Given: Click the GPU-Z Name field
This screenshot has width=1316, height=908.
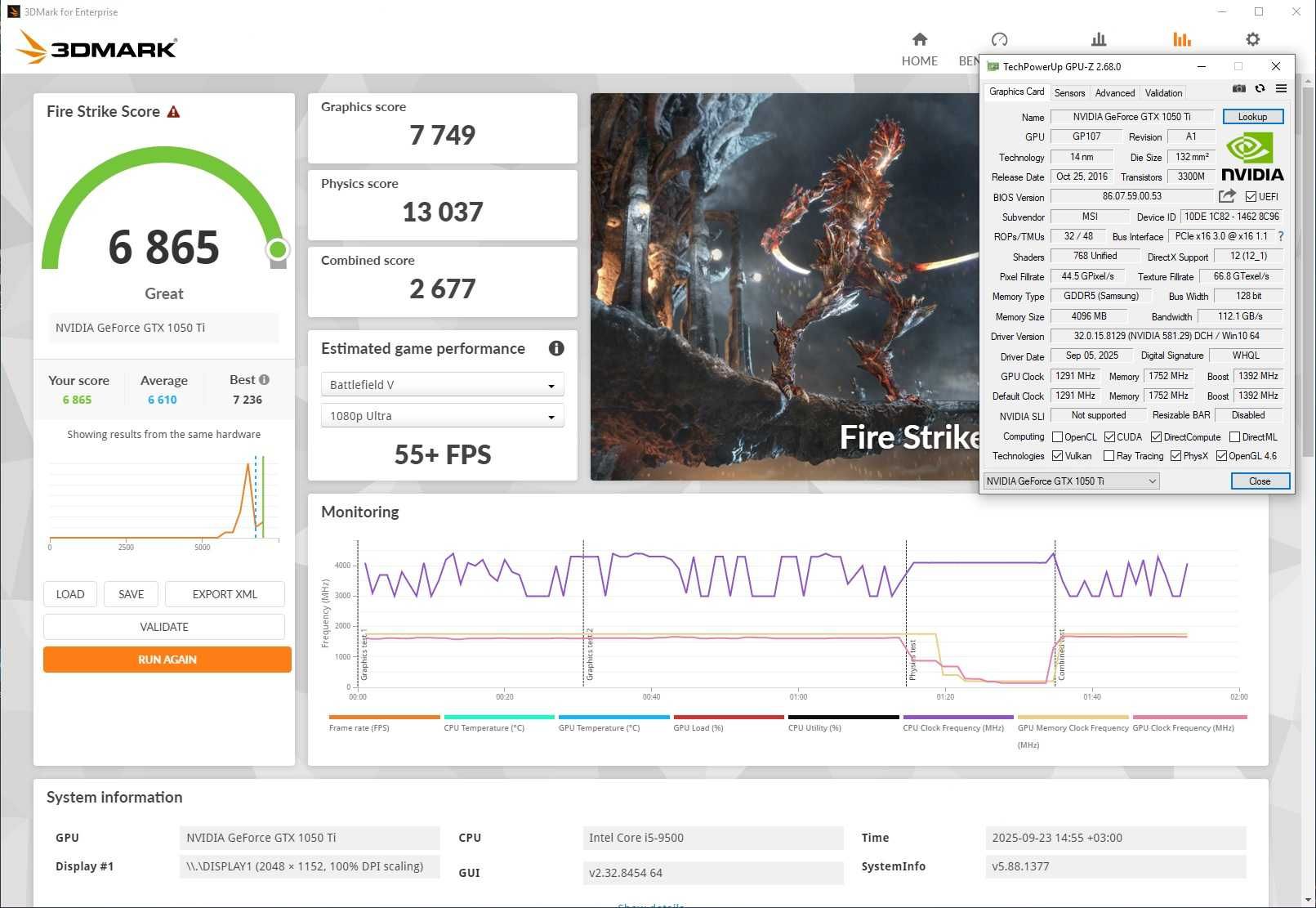Looking at the screenshot, I should point(1131,117).
